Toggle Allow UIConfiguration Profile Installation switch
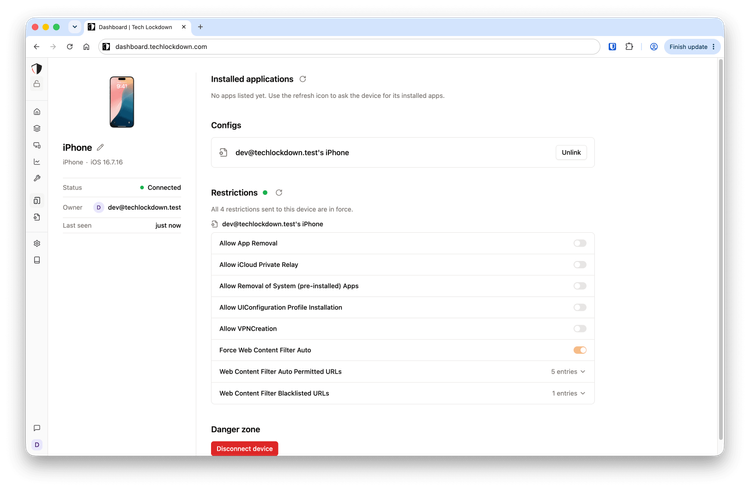The width and height of the screenshot is (750, 490). pyautogui.click(x=580, y=307)
